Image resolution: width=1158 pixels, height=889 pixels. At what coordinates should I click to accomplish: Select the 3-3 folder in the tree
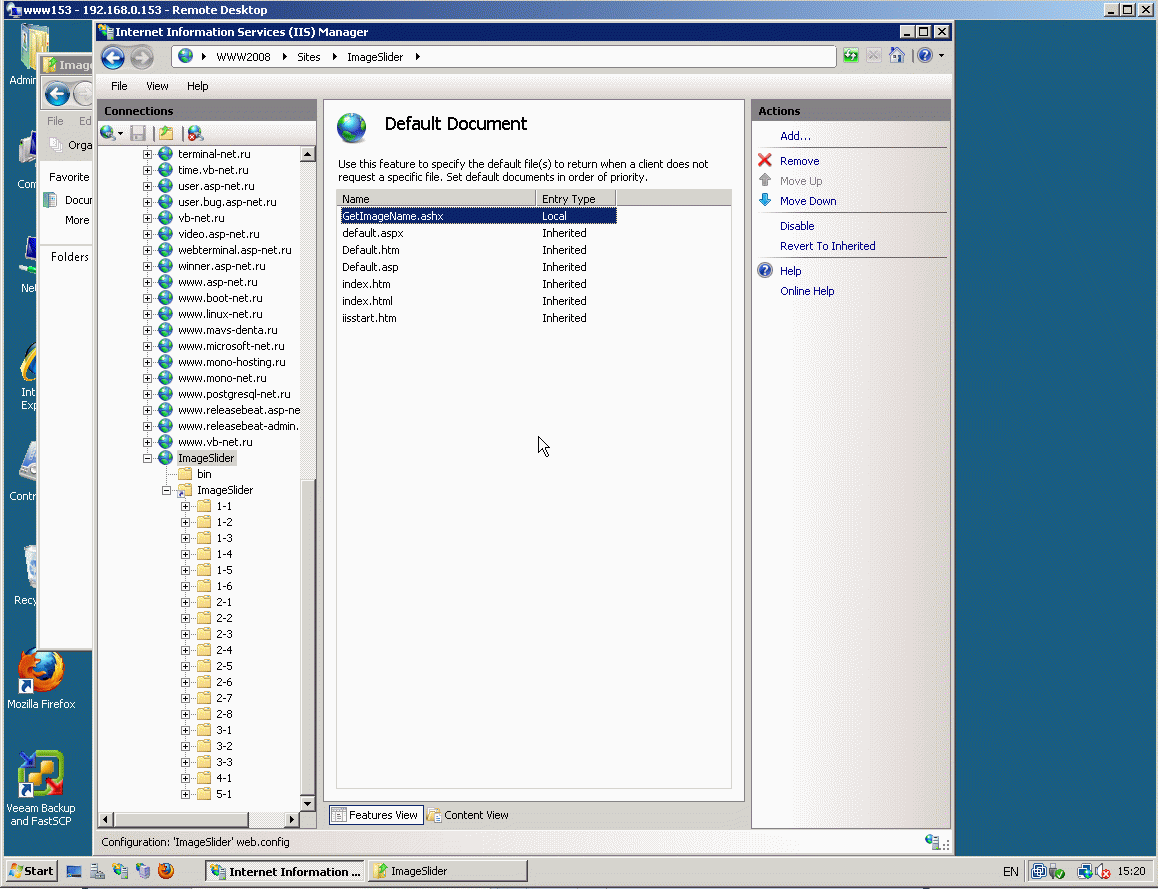[x=224, y=762]
